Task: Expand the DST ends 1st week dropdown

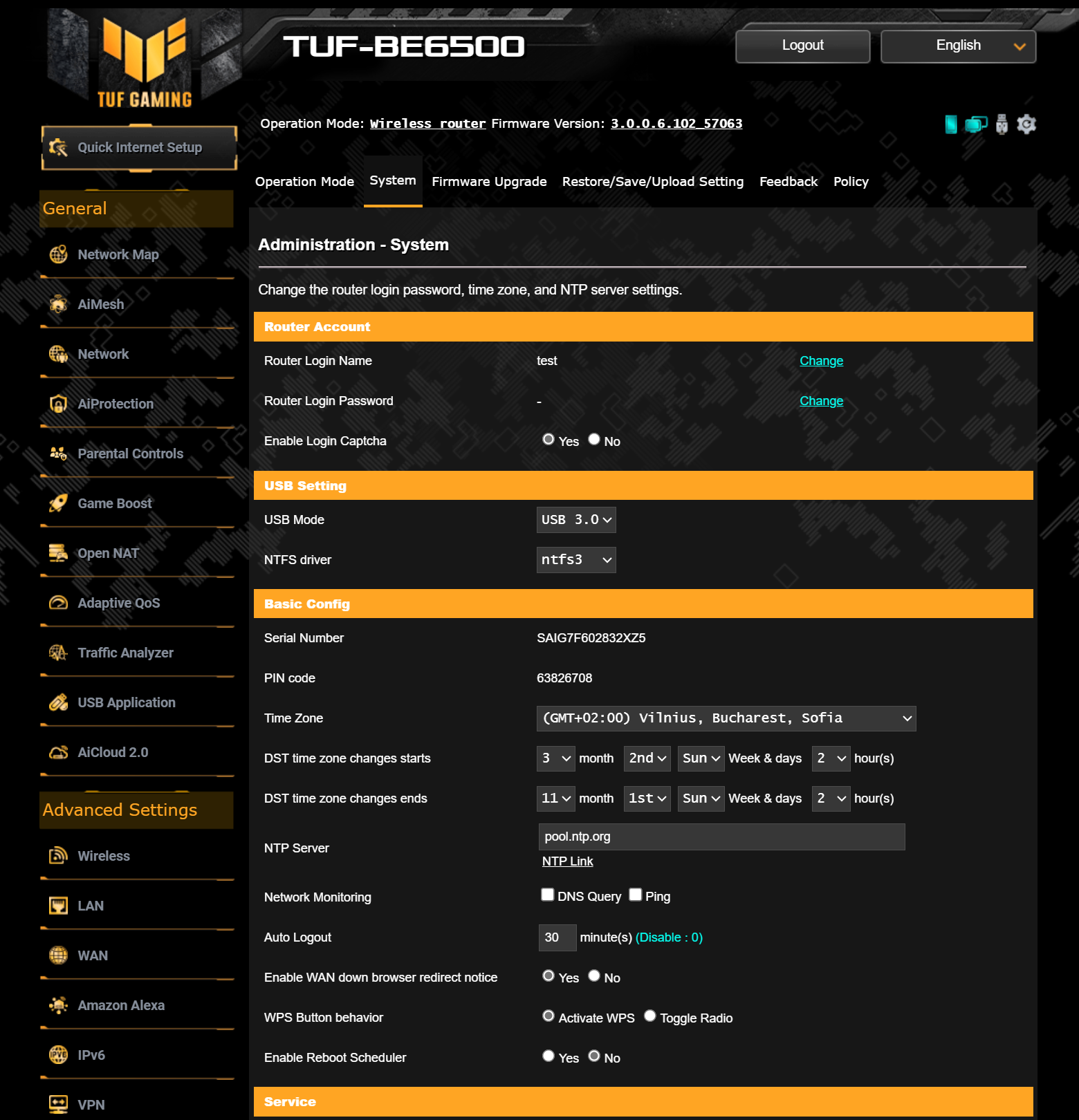Action: pos(647,799)
